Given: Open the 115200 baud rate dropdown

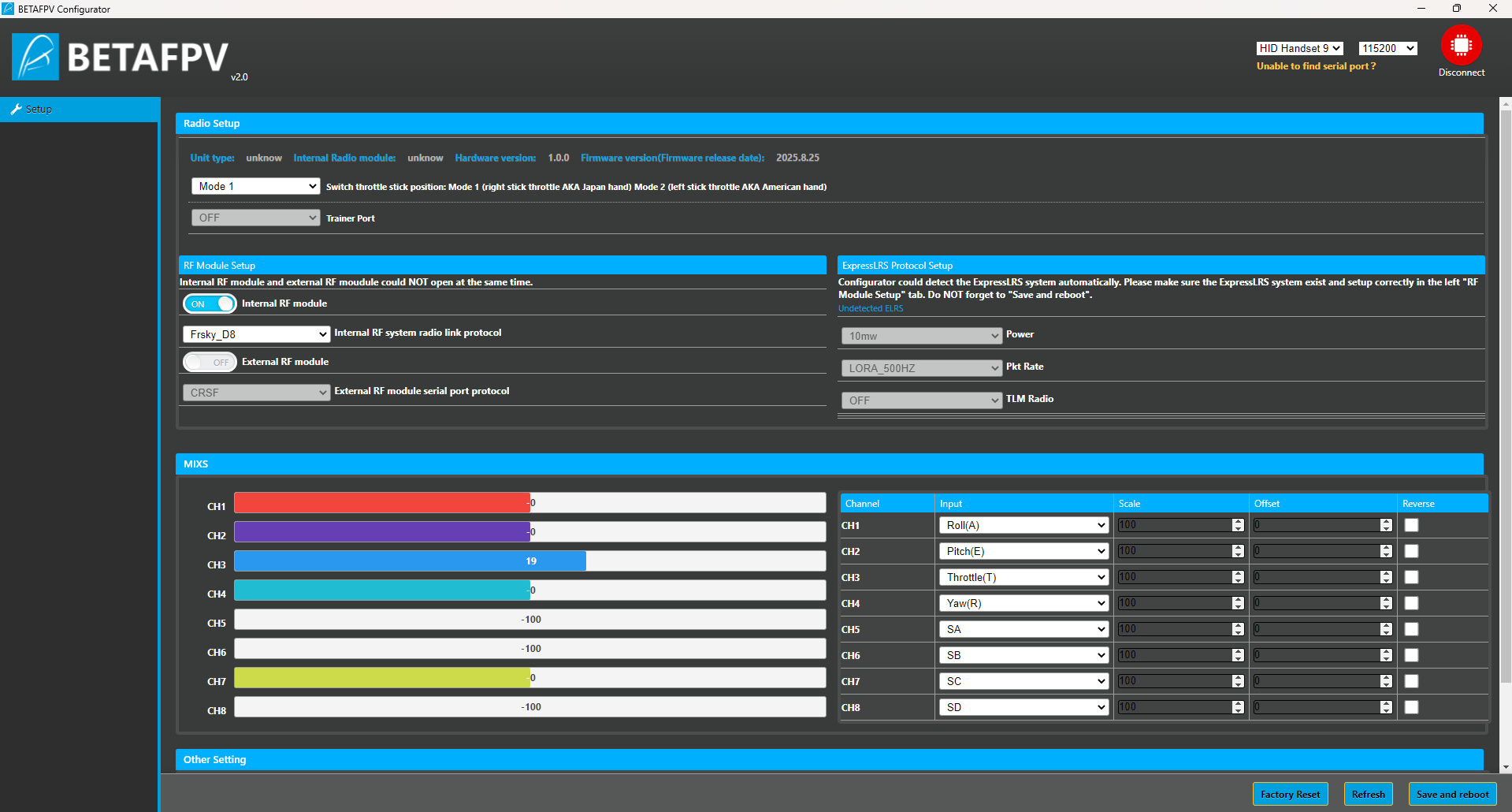Looking at the screenshot, I should coord(1388,48).
